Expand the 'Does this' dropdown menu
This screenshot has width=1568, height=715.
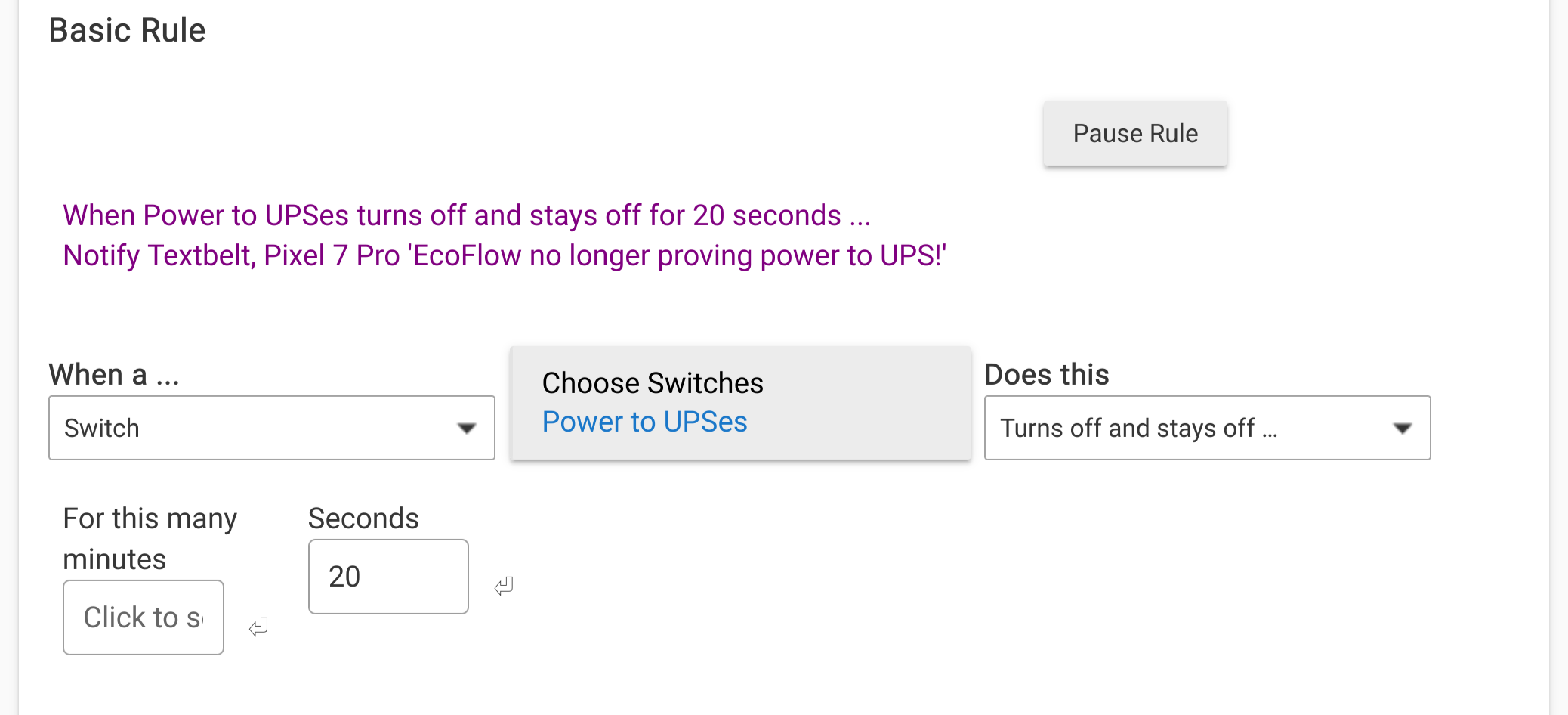(1207, 428)
